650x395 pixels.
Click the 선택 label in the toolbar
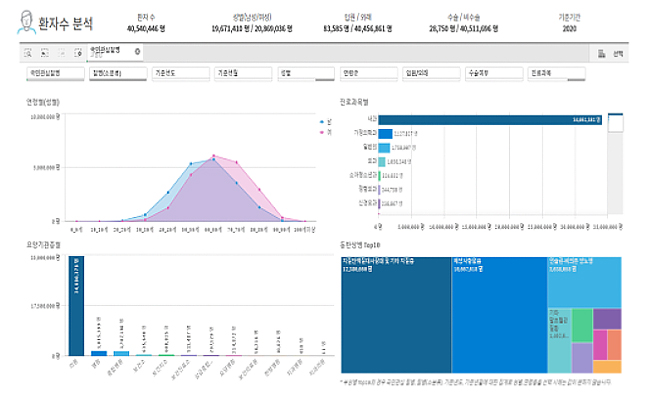tap(618, 54)
